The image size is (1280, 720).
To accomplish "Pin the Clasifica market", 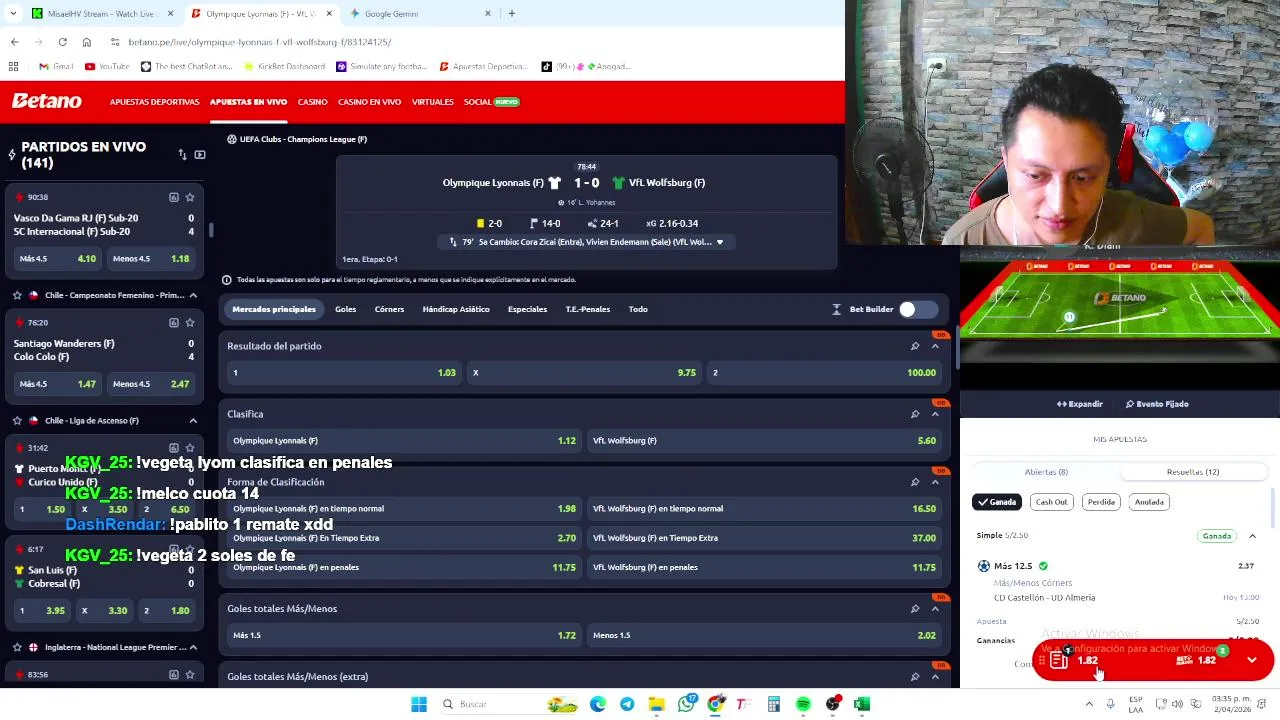I will coord(915,414).
